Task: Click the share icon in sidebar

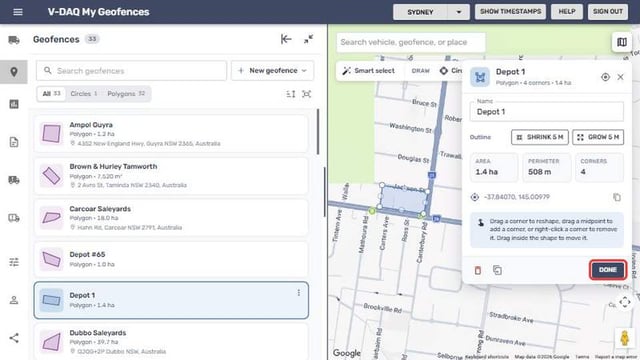Action: click(x=14, y=338)
